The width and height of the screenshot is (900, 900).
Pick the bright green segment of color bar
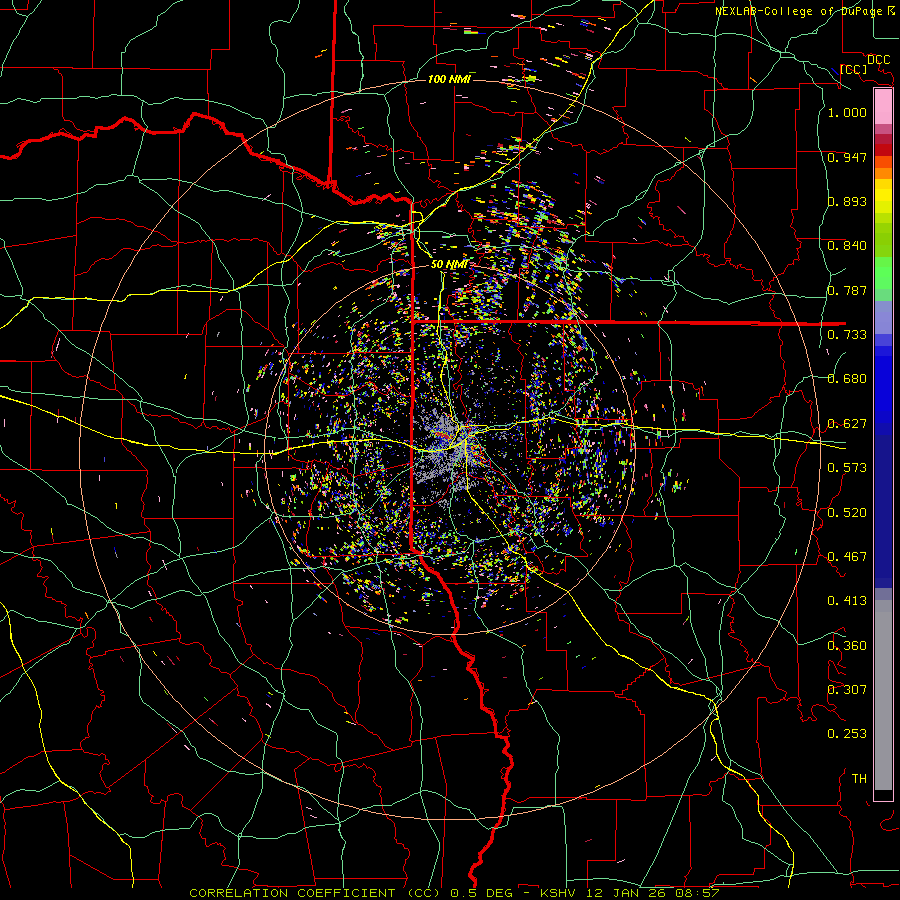[883, 273]
